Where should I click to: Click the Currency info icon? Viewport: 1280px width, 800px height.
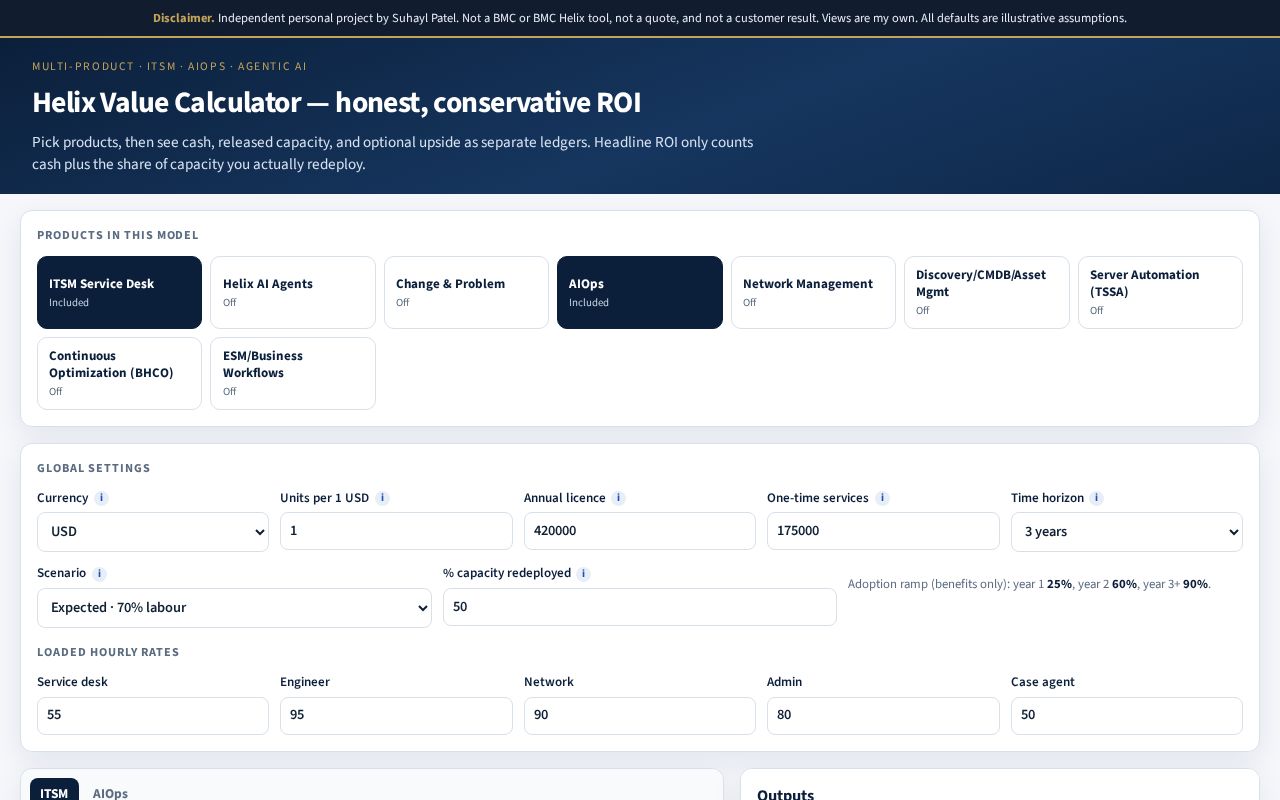coord(101,498)
